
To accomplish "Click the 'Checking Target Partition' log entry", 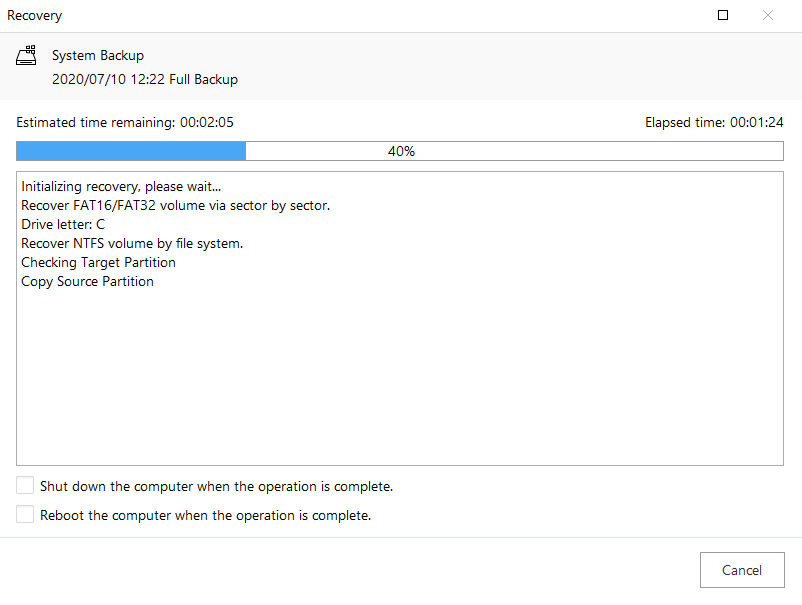I will click(x=98, y=262).
